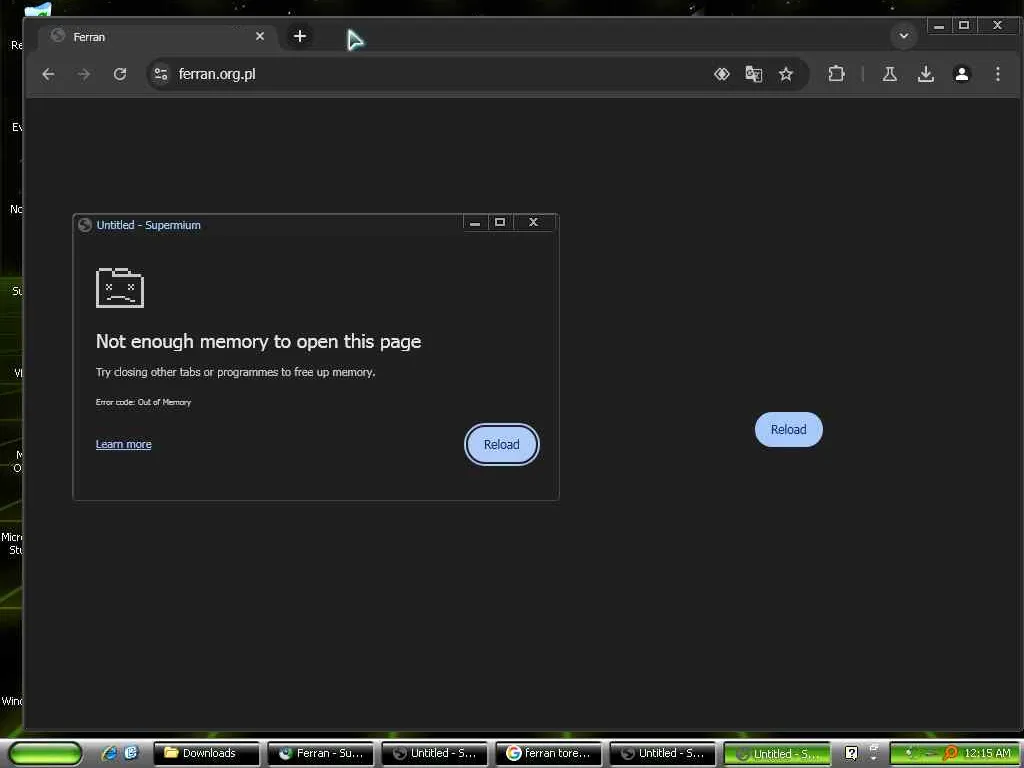Open the experiments flask icon
This screenshot has height=768, width=1024.
[x=889, y=74]
